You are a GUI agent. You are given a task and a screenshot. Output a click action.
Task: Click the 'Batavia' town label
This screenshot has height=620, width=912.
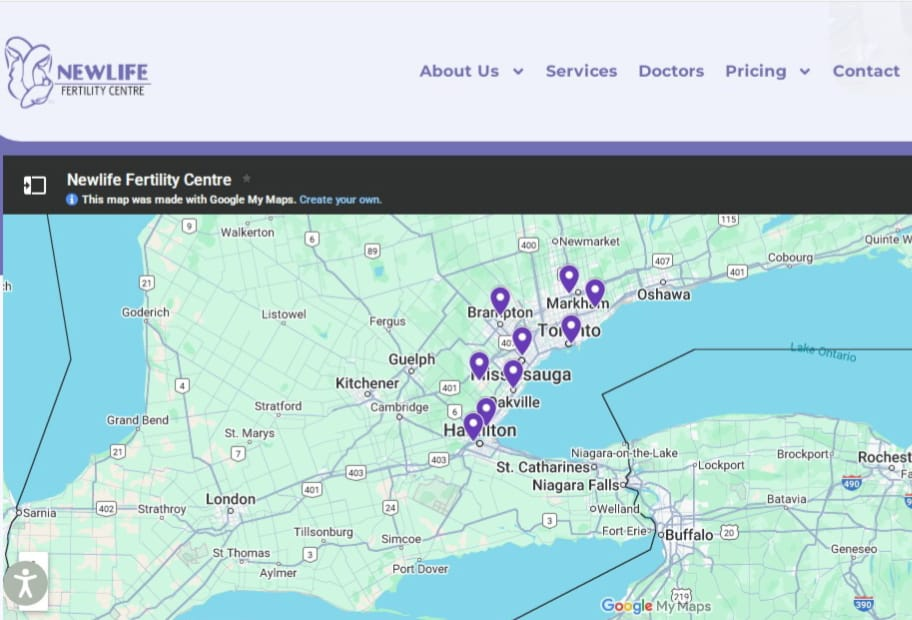(x=786, y=499)
